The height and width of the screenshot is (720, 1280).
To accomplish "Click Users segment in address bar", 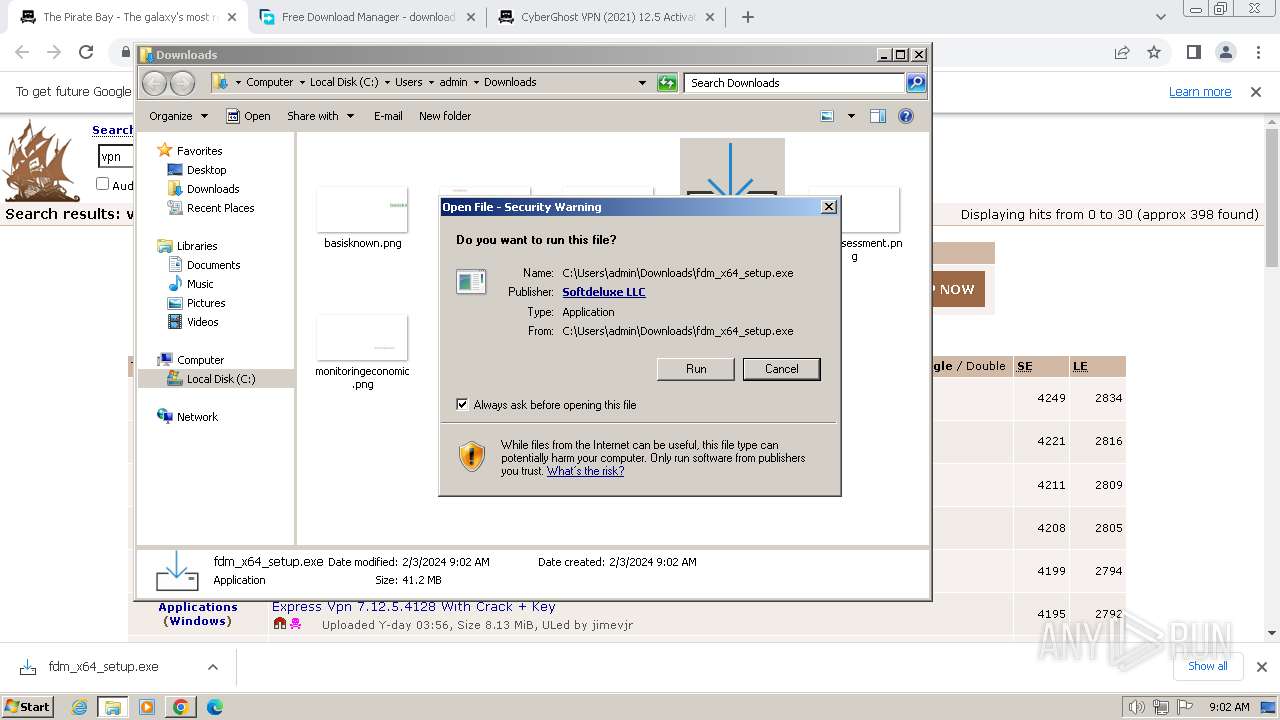I will coord(408,83).
